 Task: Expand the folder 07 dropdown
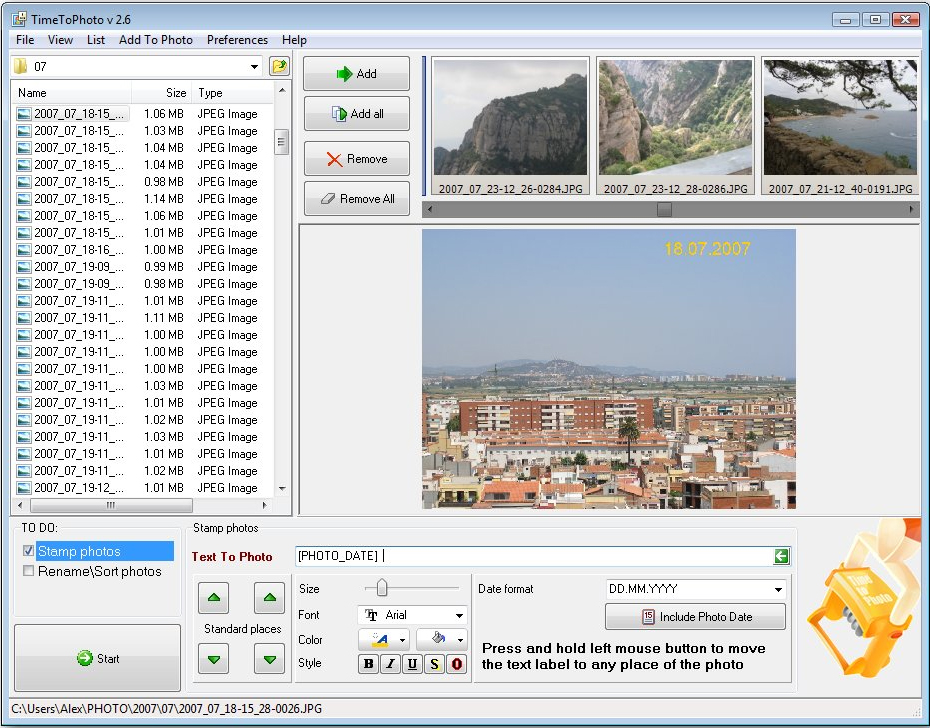tap(255, 67)
